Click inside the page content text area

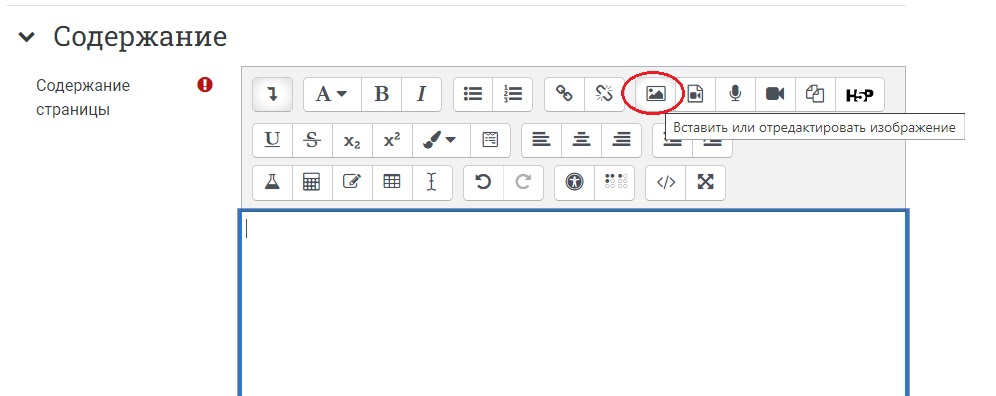tap(574, 304)
